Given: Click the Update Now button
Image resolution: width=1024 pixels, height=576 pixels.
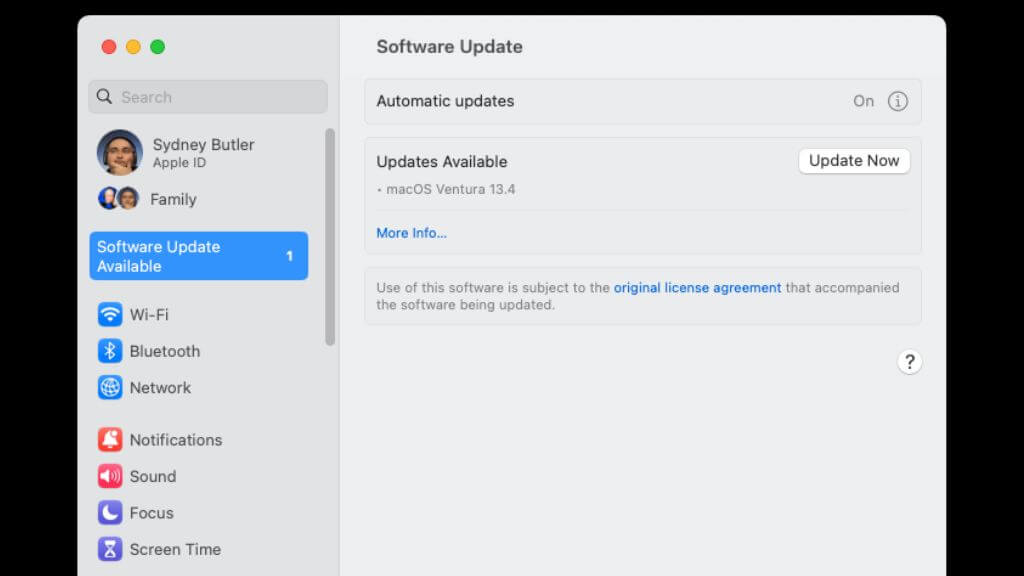Looking at the screenshot, I should tap(854, 161).
